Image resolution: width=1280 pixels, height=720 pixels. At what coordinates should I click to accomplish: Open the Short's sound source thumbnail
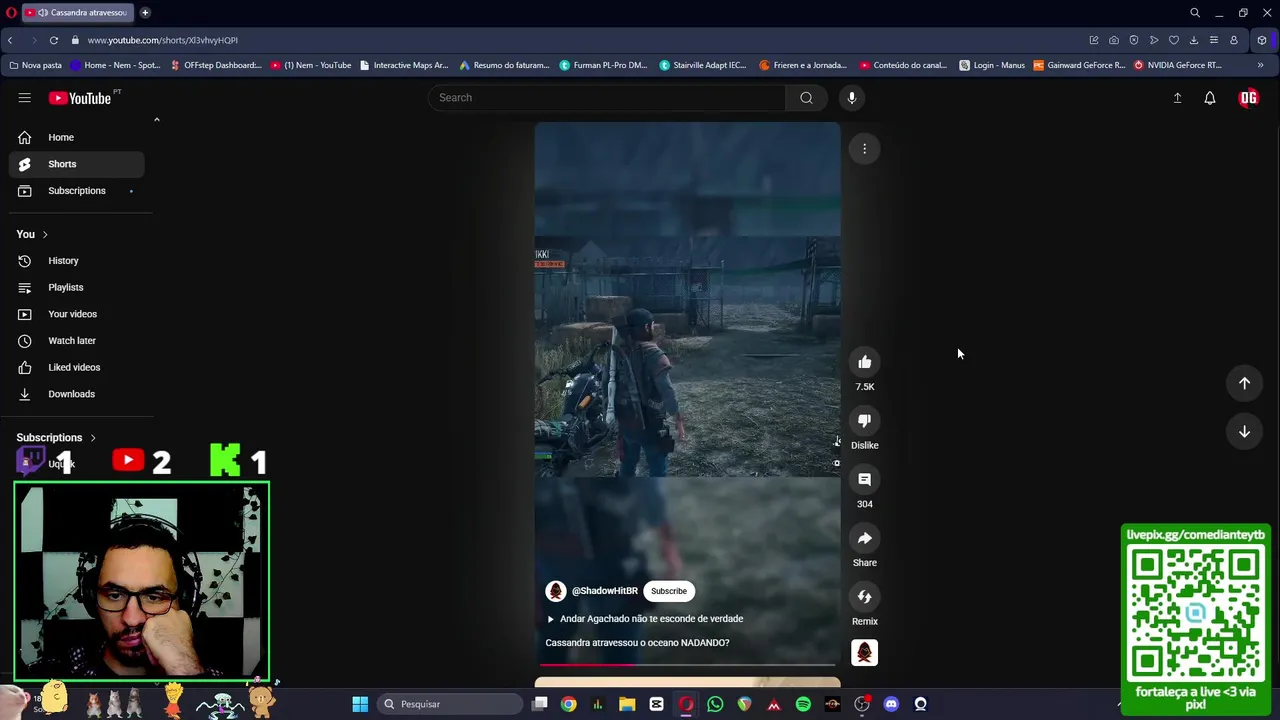pyautogui.click(x=865, y=653)
